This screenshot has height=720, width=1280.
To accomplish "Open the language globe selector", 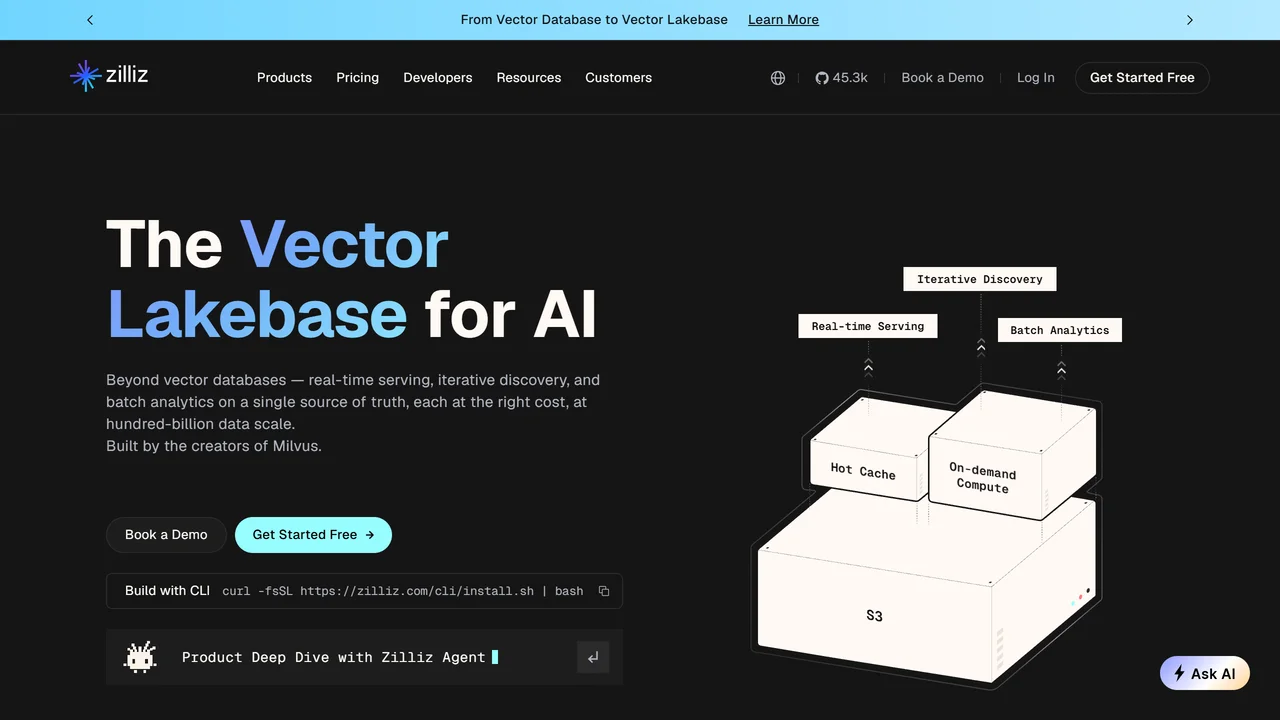I will click(x=778, y=78).
